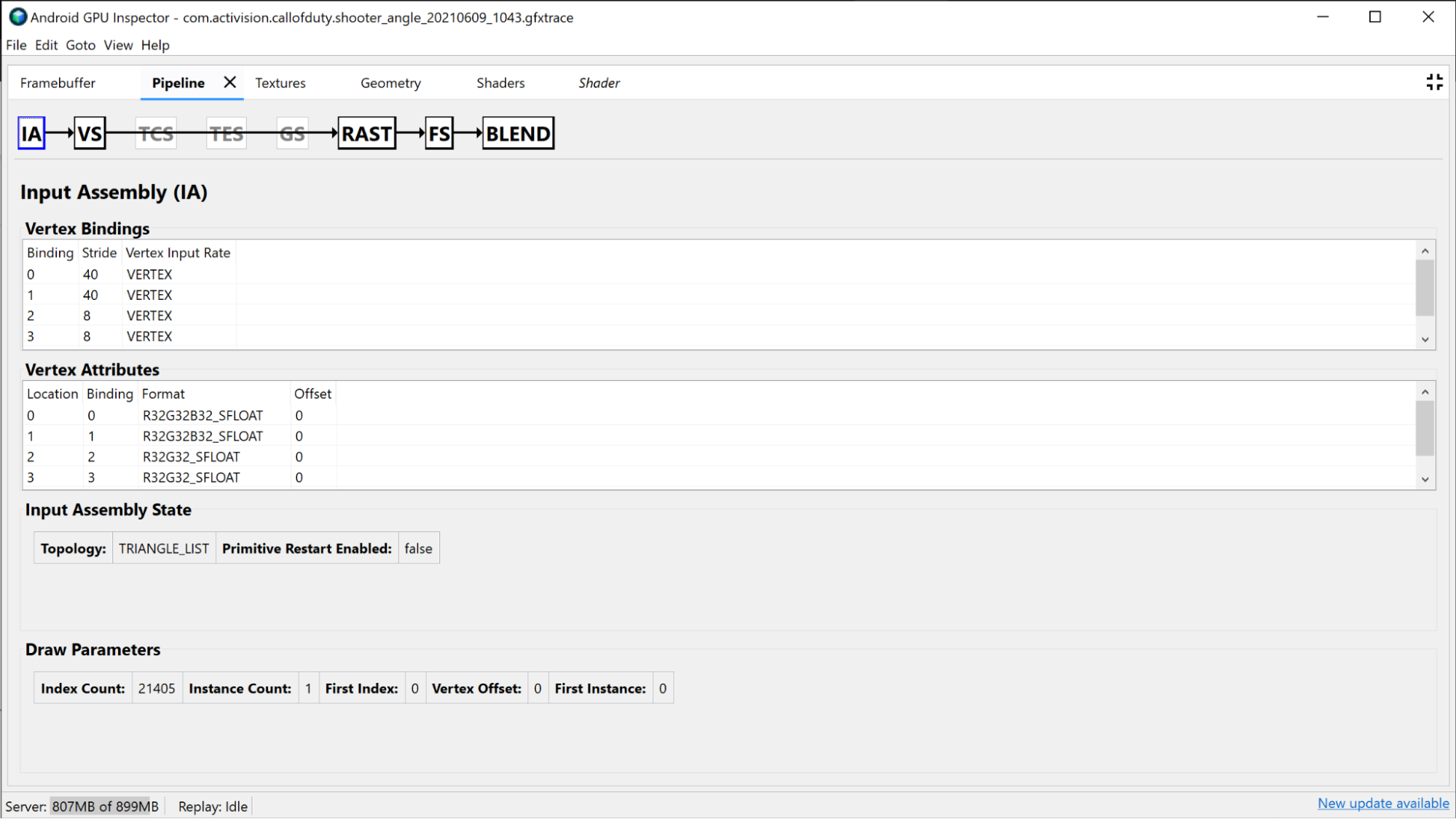Click the Shader italic tab label
1456x819 pixels.
(x=599, y=82)
